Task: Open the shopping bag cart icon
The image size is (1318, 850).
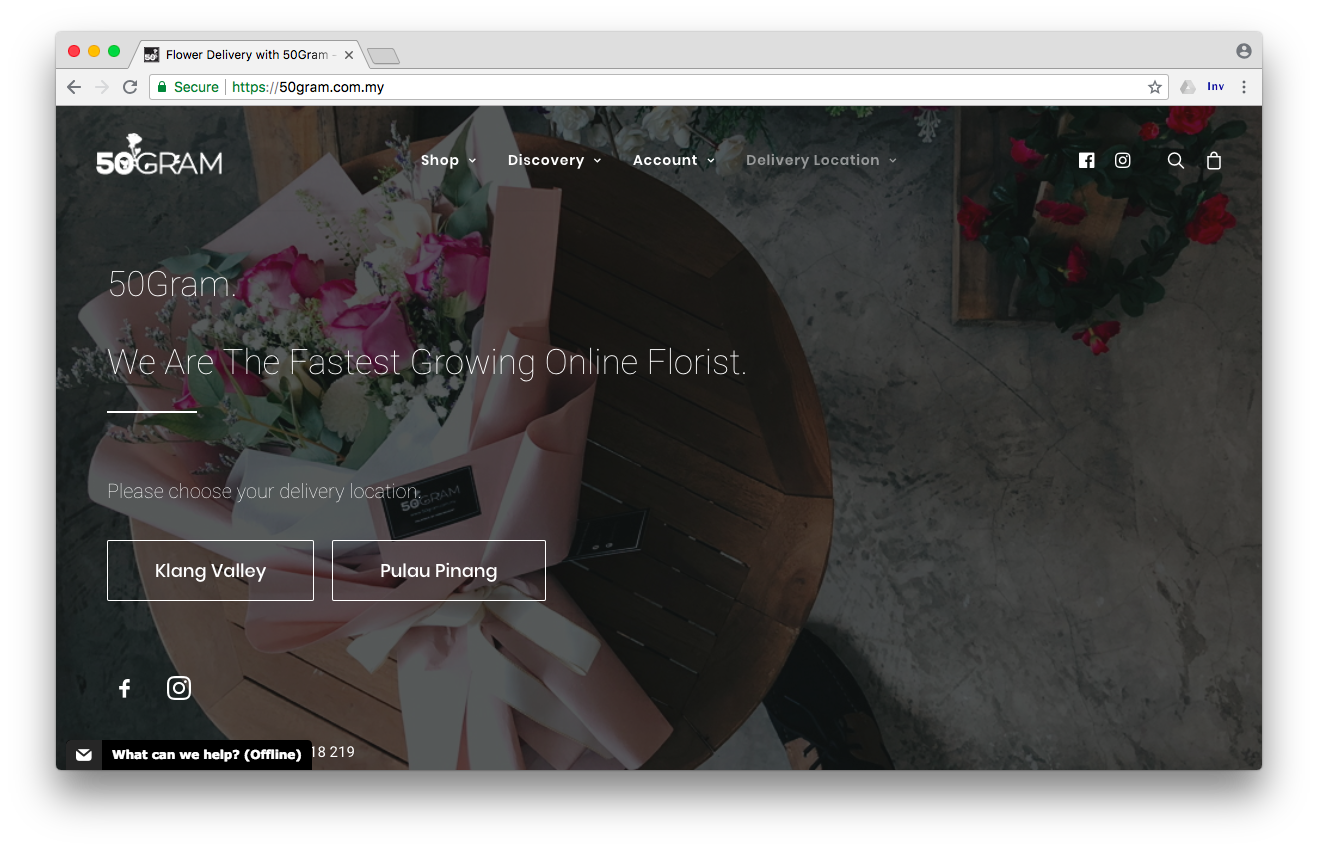Action: coord(1214,160)
